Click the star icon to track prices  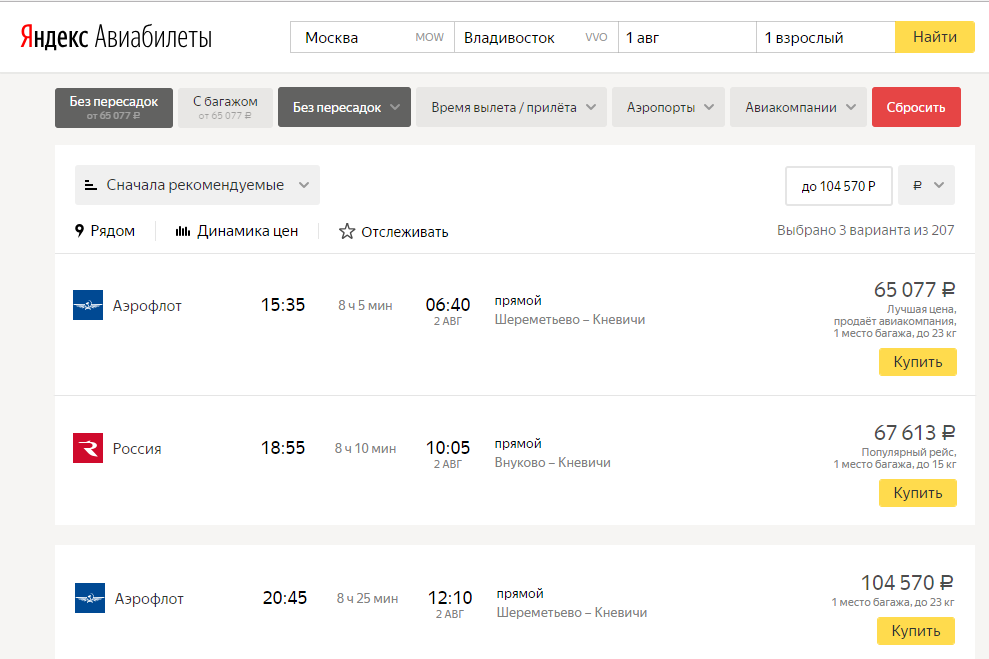(x=347, y=231)
